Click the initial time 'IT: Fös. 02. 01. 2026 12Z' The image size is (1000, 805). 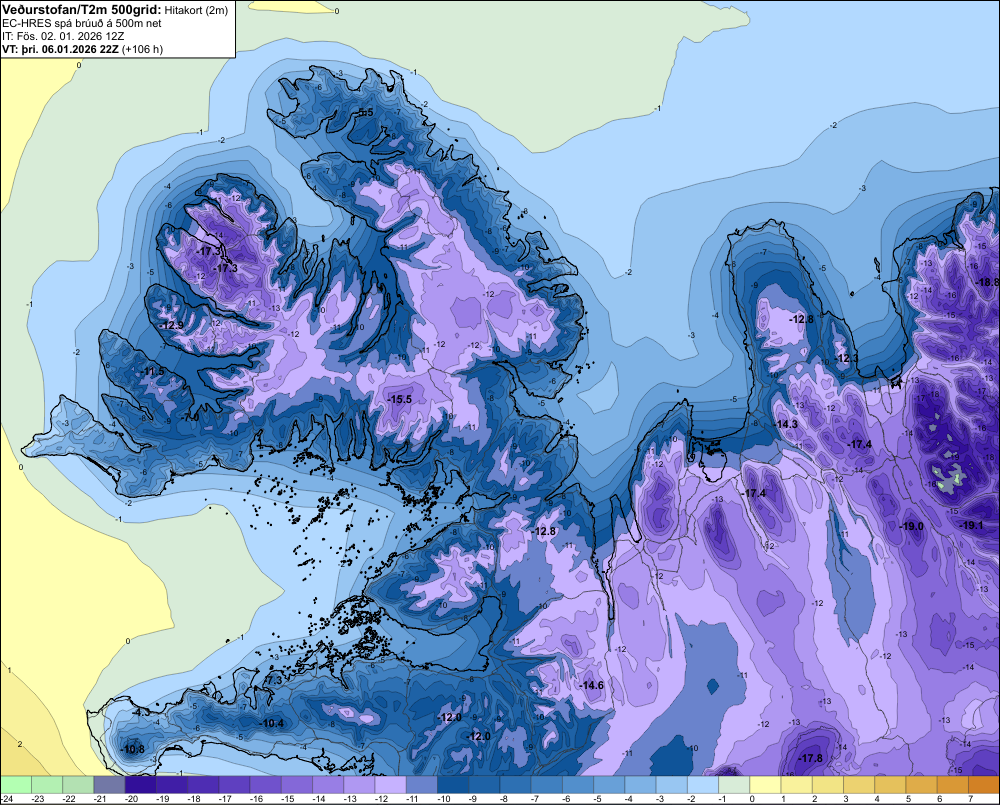(x=63, y=36)
